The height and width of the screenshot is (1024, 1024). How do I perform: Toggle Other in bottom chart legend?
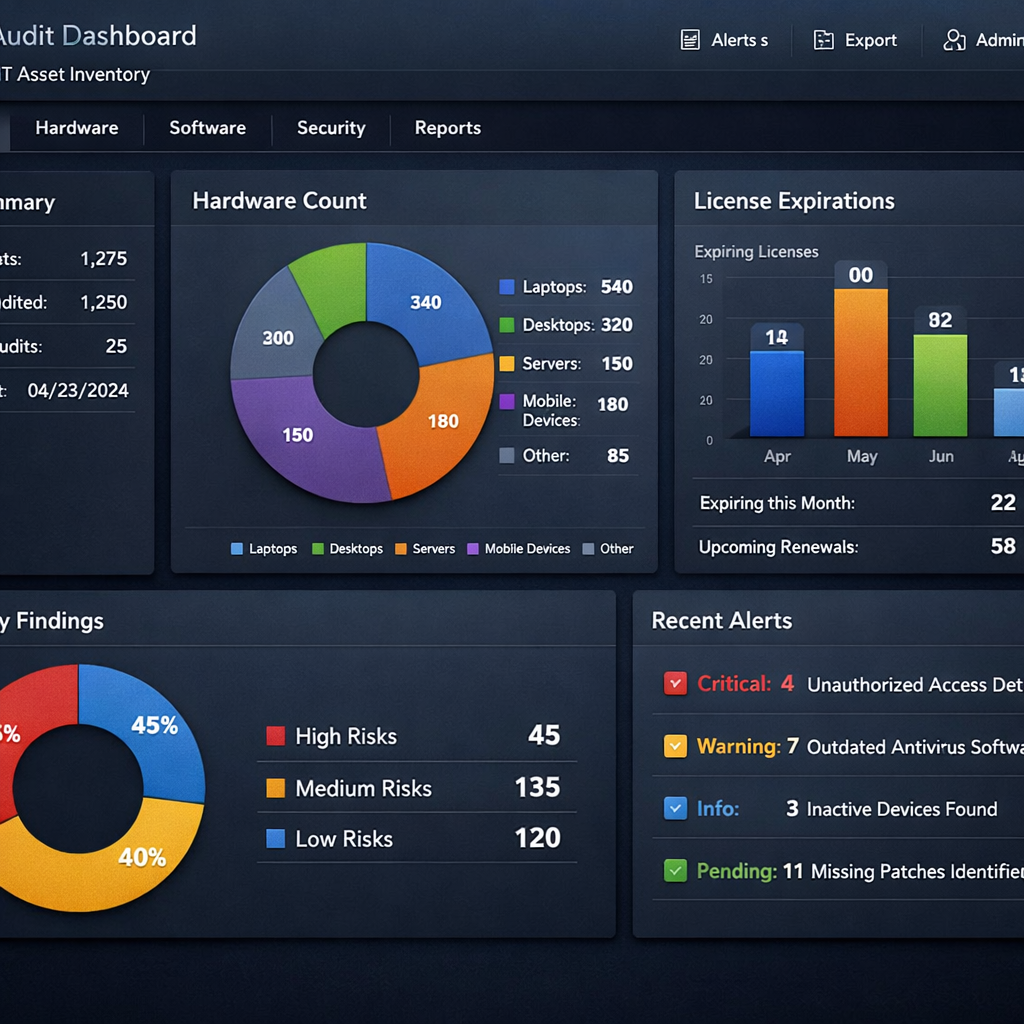coord(608,549)
